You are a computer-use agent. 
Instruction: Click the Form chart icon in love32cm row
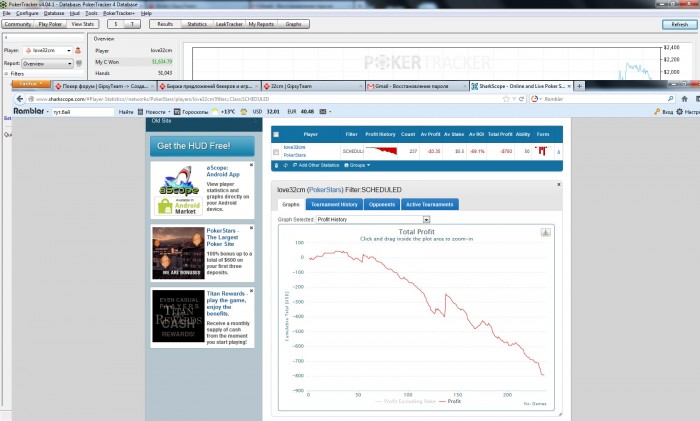click(x=542, y=151)
